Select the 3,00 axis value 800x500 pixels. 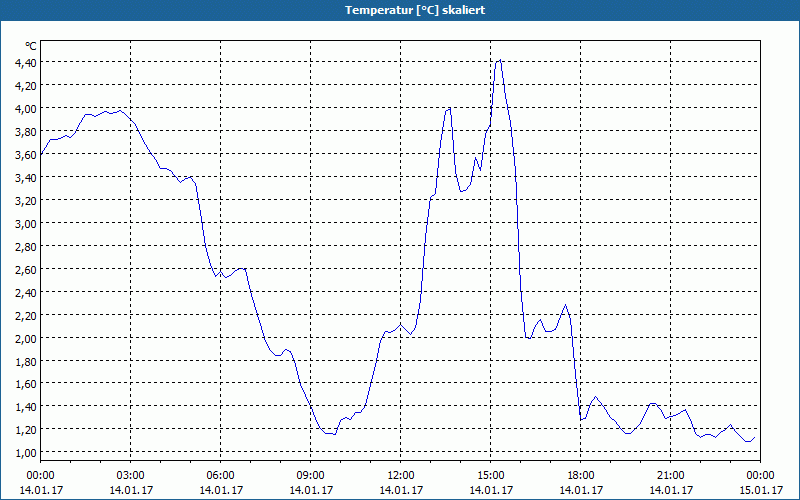click(27, 223)
